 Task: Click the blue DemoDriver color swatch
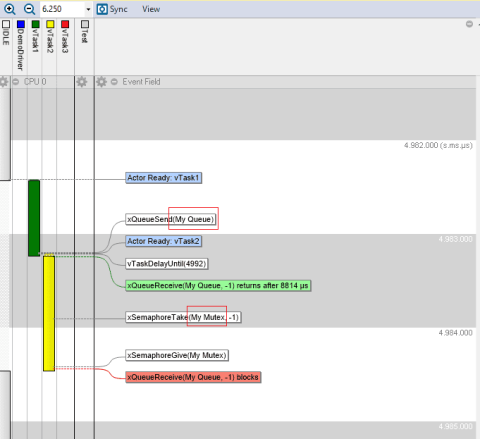21,24
